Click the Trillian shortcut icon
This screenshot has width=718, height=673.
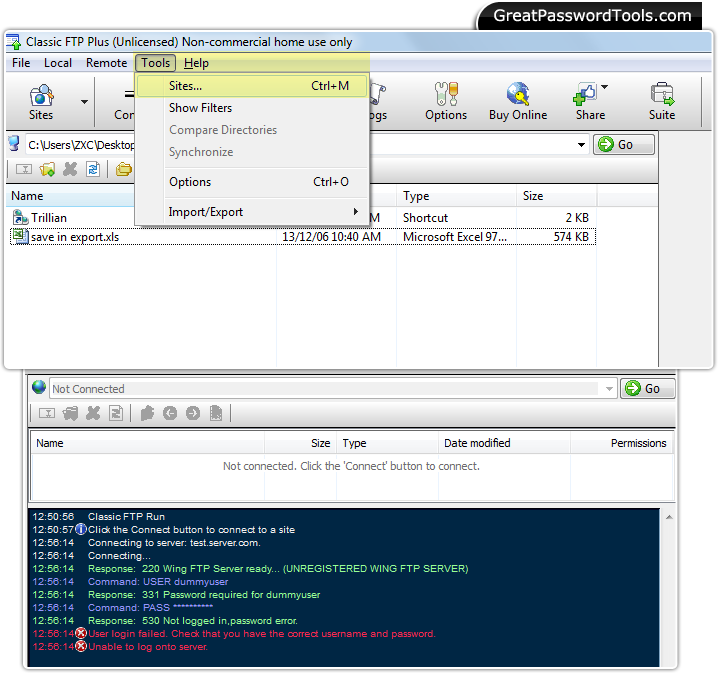pyautogui.click(x=20, y=217)
